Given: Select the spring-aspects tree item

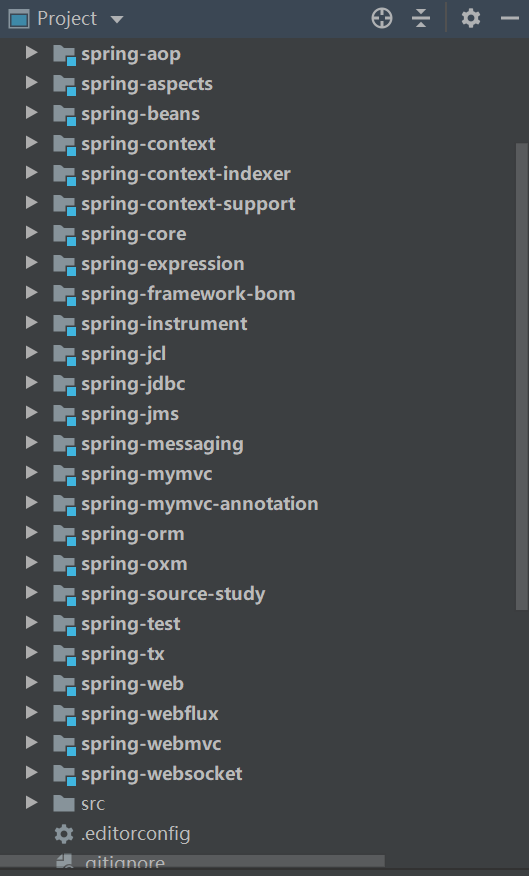Looking at the screenshot, I should tap(147, 84).
